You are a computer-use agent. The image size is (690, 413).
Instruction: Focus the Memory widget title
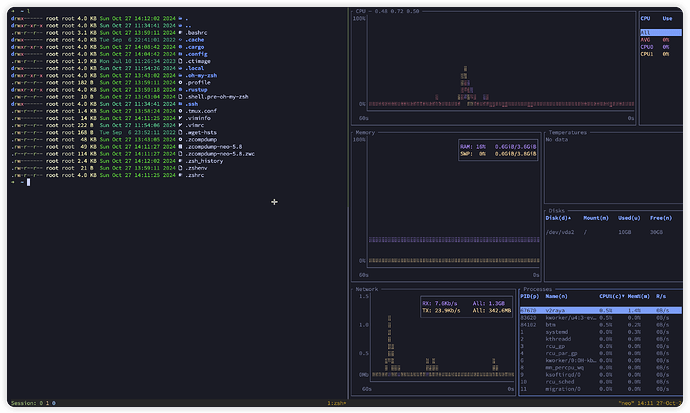pos(365,132)
